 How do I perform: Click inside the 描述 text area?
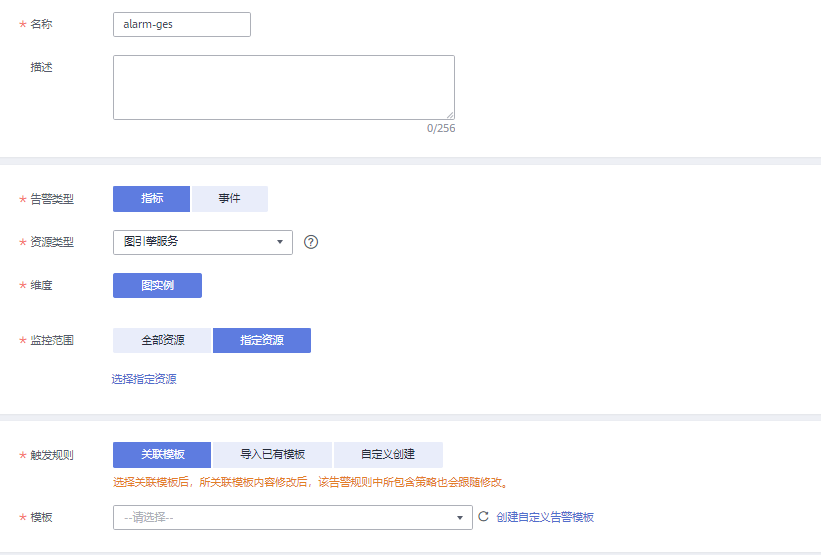click(284, 87)
